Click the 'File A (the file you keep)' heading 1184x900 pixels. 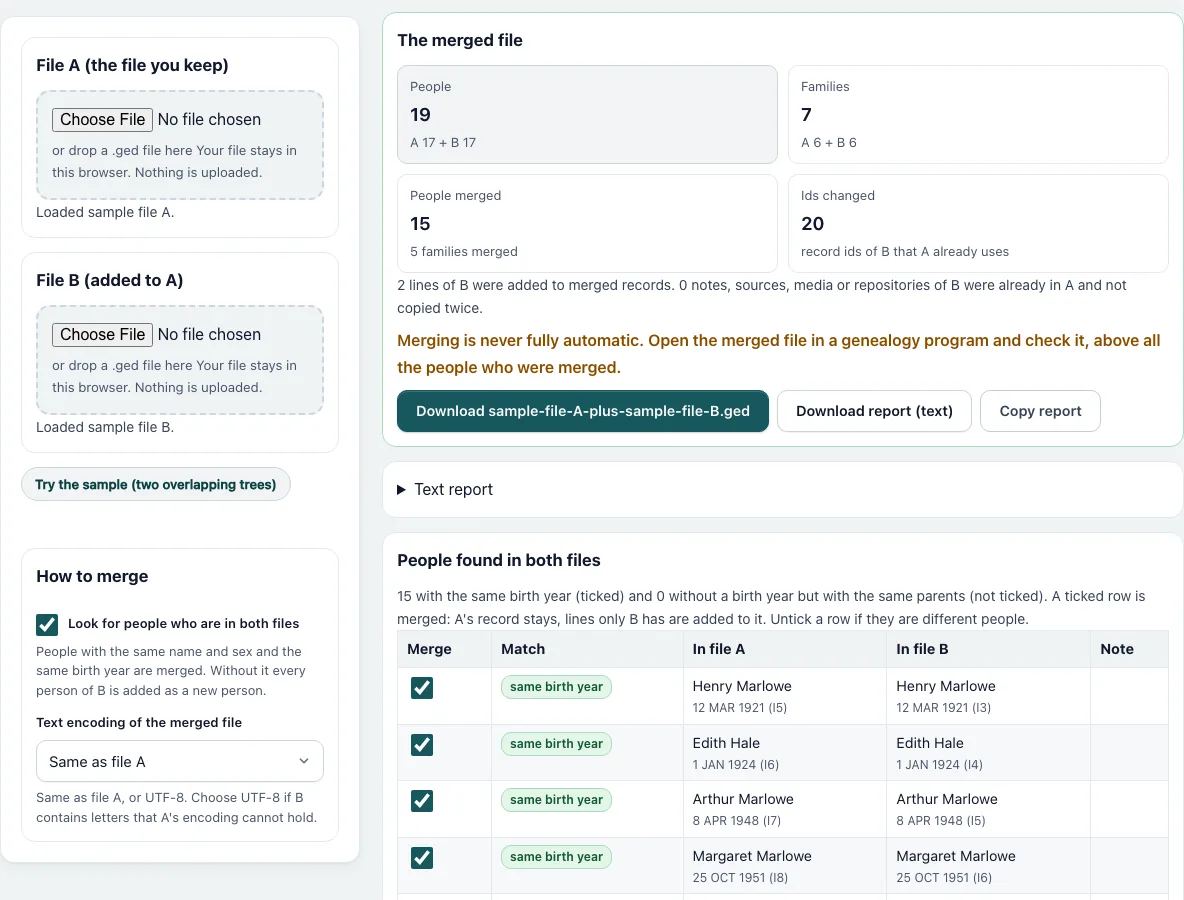(132, 66)
